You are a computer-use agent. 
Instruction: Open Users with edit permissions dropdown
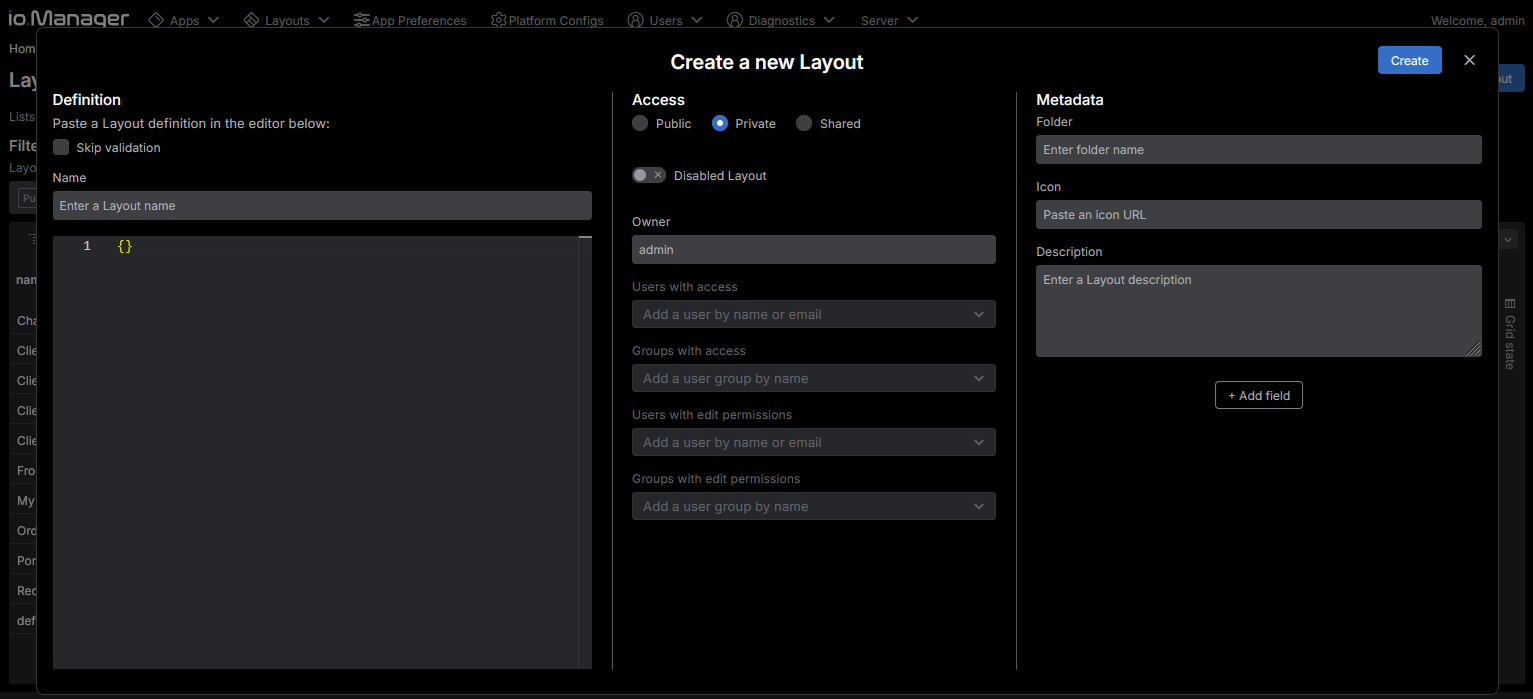click(x=814, y=442)
